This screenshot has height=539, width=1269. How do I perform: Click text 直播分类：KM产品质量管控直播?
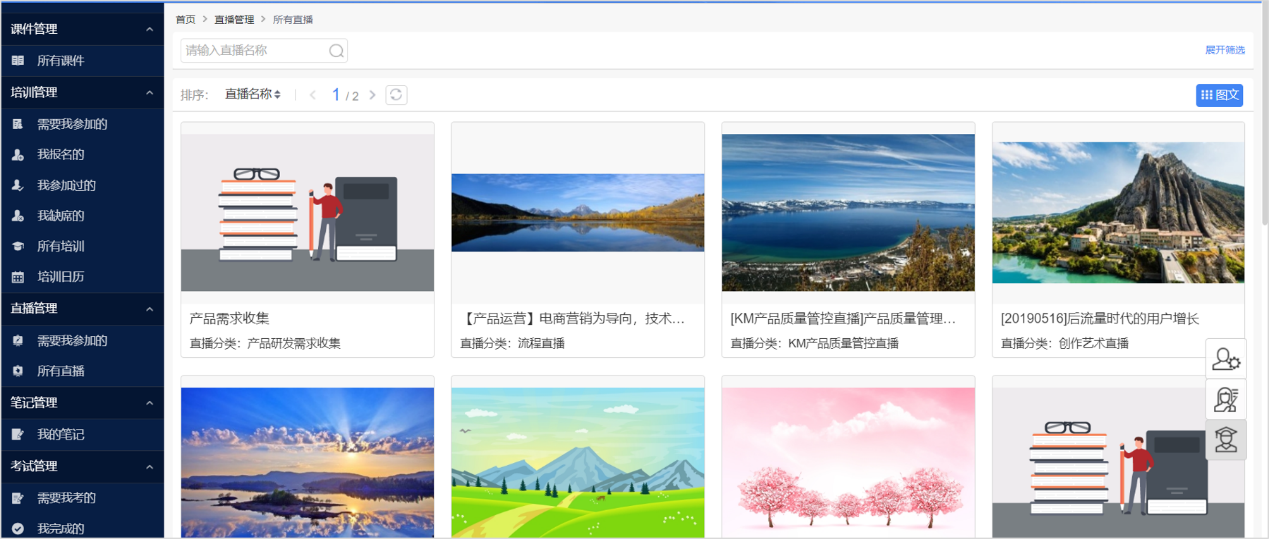pyautogui.click(x=814, y=343)
